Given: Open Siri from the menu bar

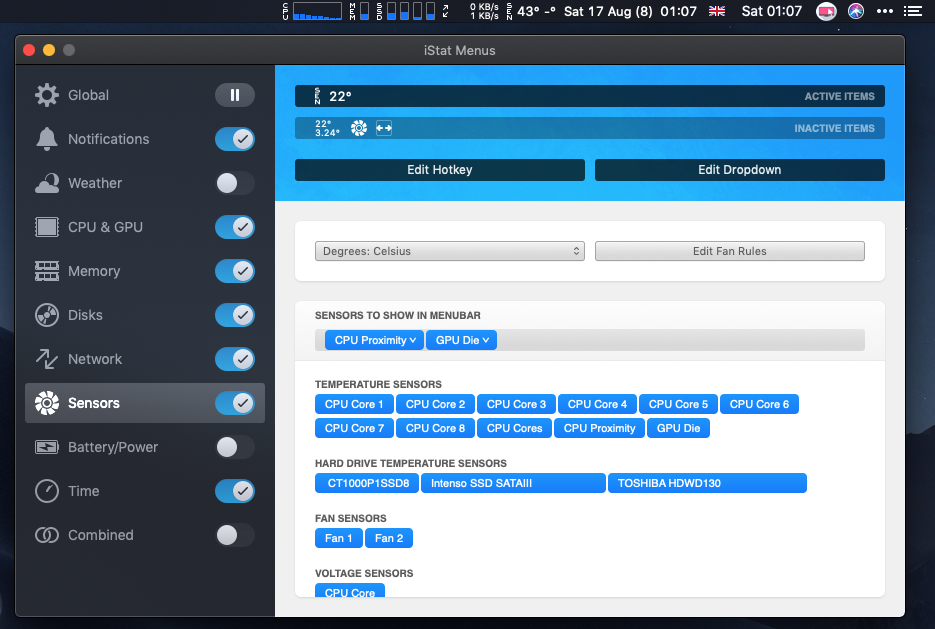Looking at the screenshot, I should (x=856, y=11).
